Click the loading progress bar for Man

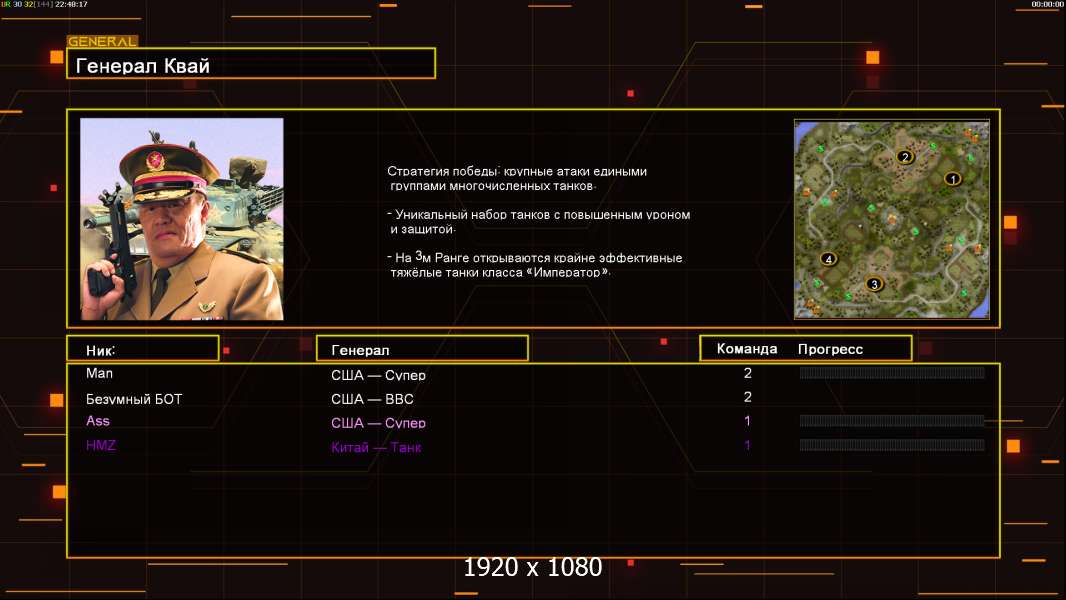(x=891, y=373)
